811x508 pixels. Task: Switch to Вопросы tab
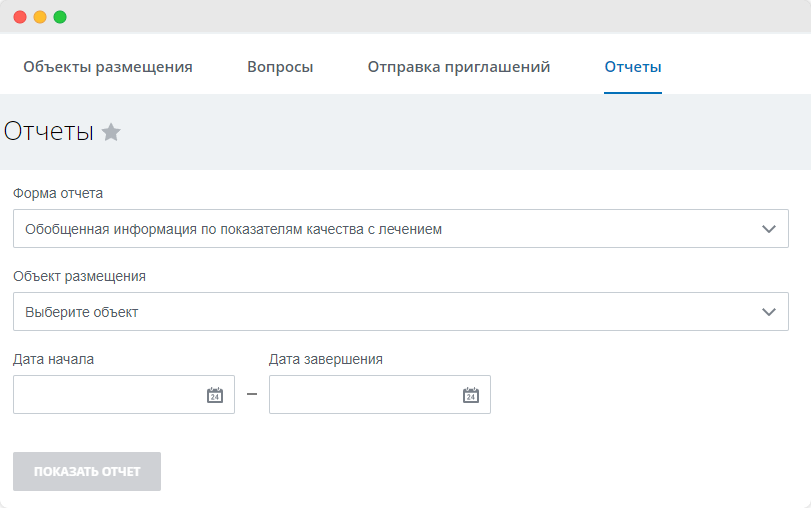[x=280, y=67]
